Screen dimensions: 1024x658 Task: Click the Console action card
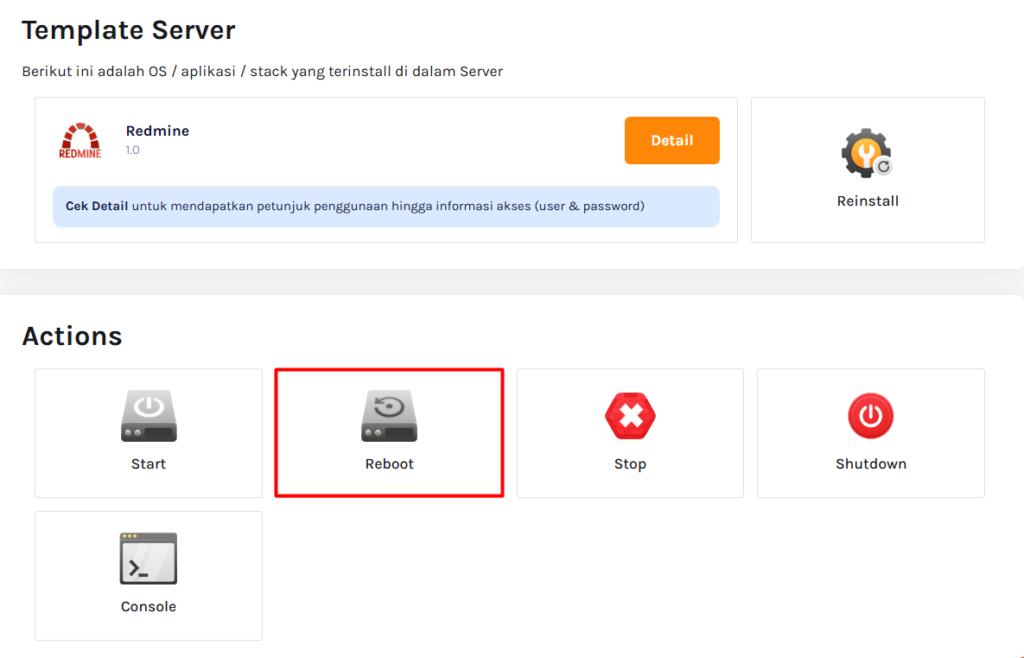pyautogui.click(x=148, y=576)
